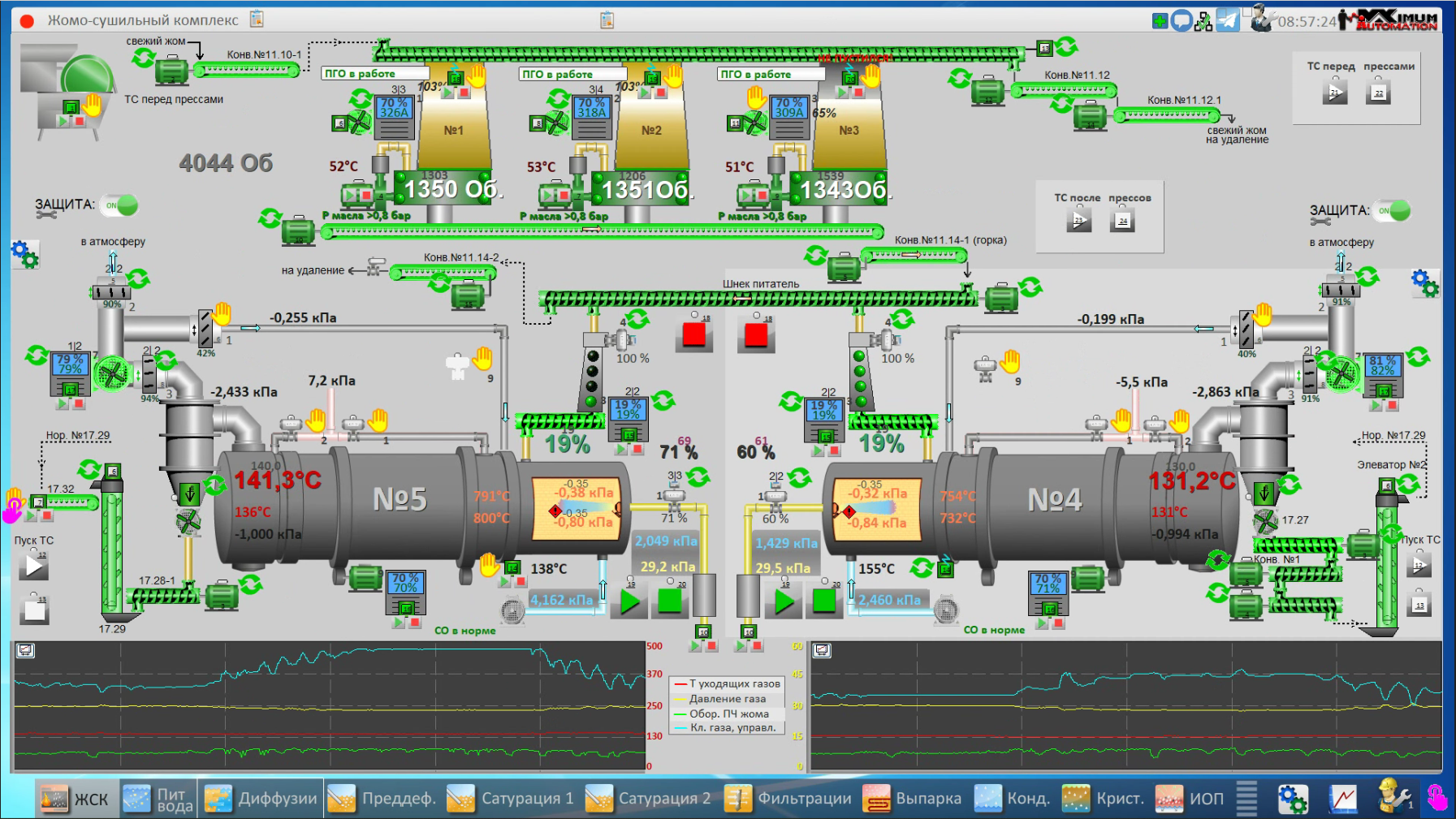The image size is (1456, 819).
Task: Click the chat bubble icon in top bar
Action: click(x=1182, y=21)
